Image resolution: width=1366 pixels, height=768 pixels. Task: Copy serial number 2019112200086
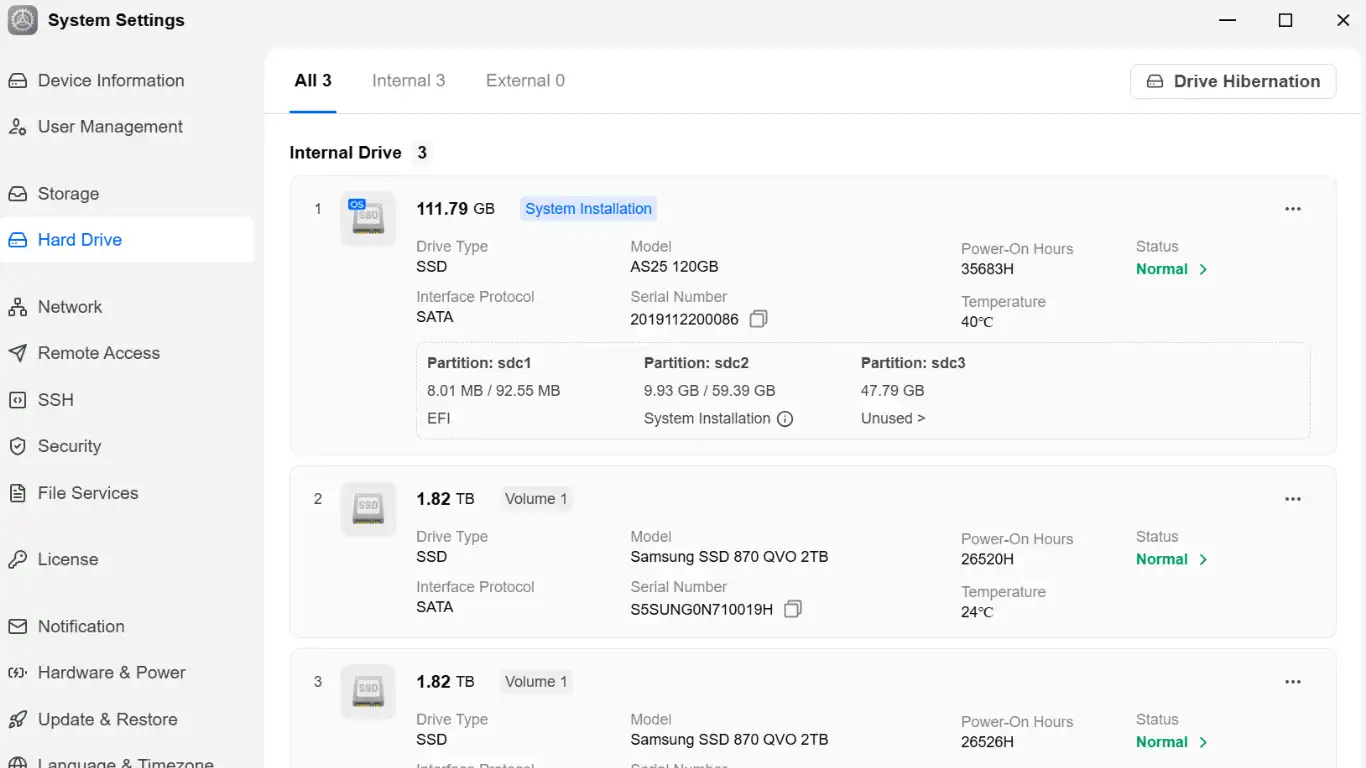pyautogui.click(x=759, y=319)
